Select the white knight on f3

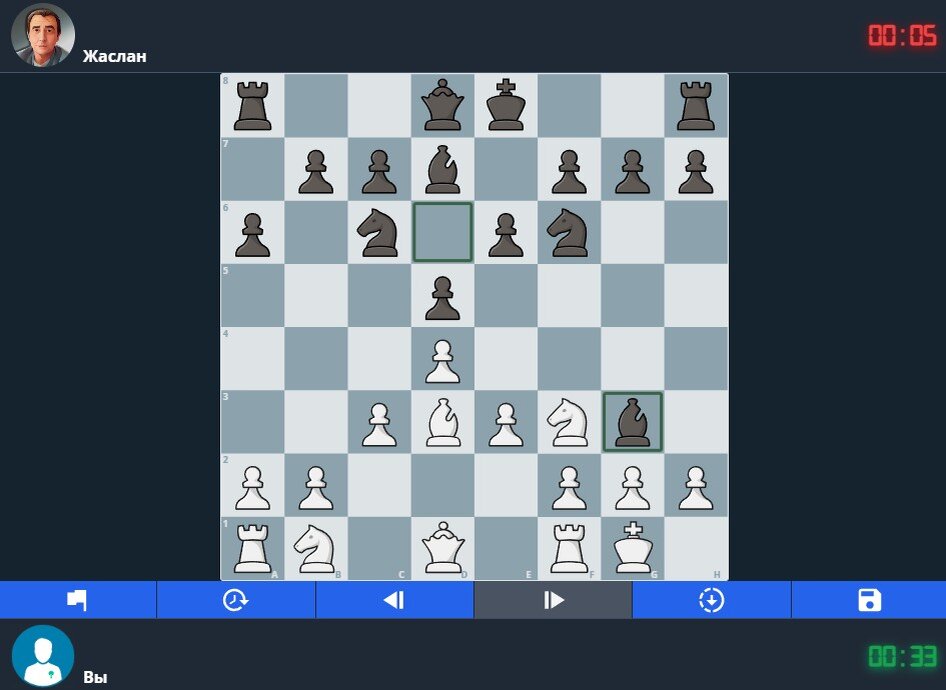click(x=569, y=422)
